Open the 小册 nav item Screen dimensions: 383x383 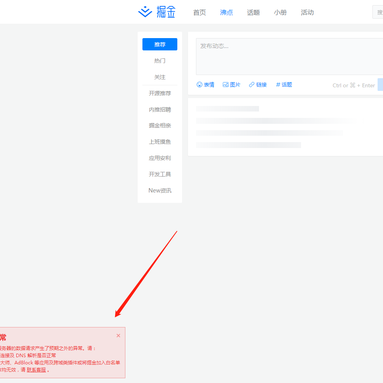pyautogui.click(x=280, y=13)
